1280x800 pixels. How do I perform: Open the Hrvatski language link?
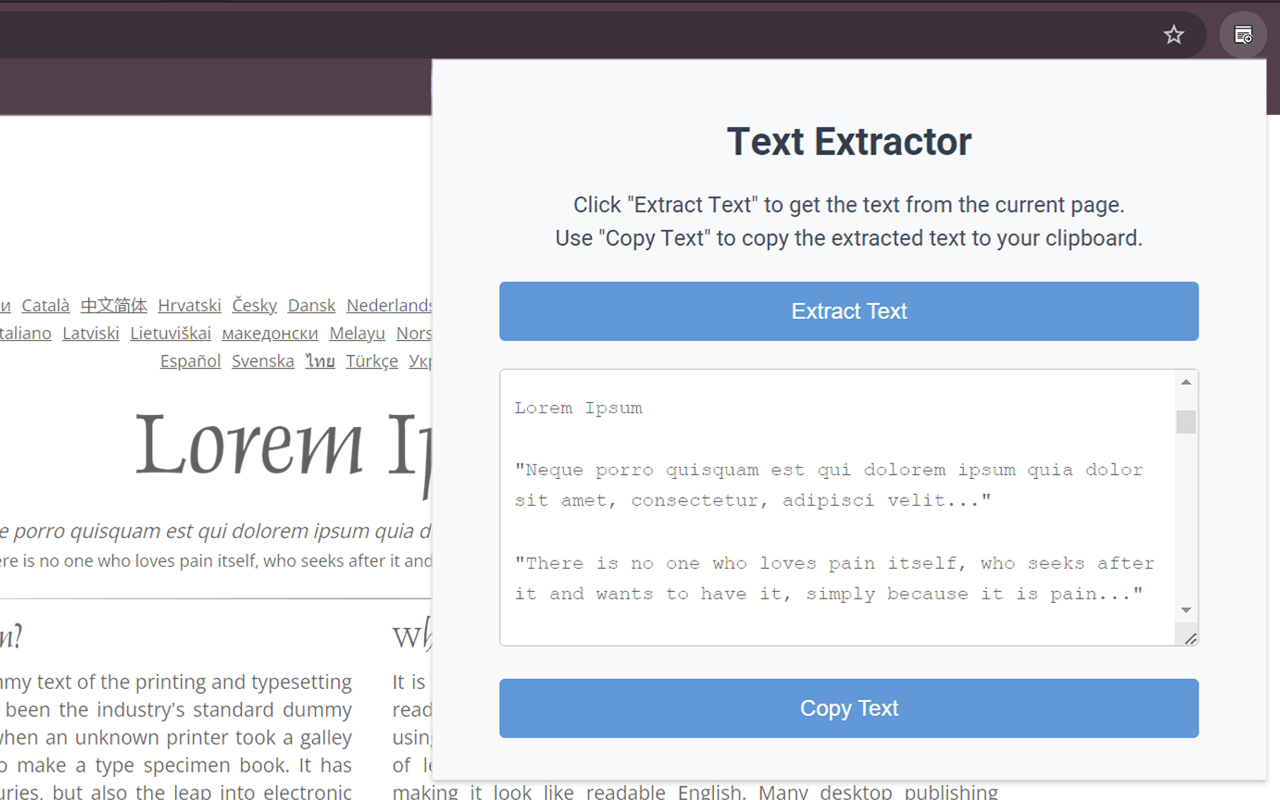(x=189, y=305)
